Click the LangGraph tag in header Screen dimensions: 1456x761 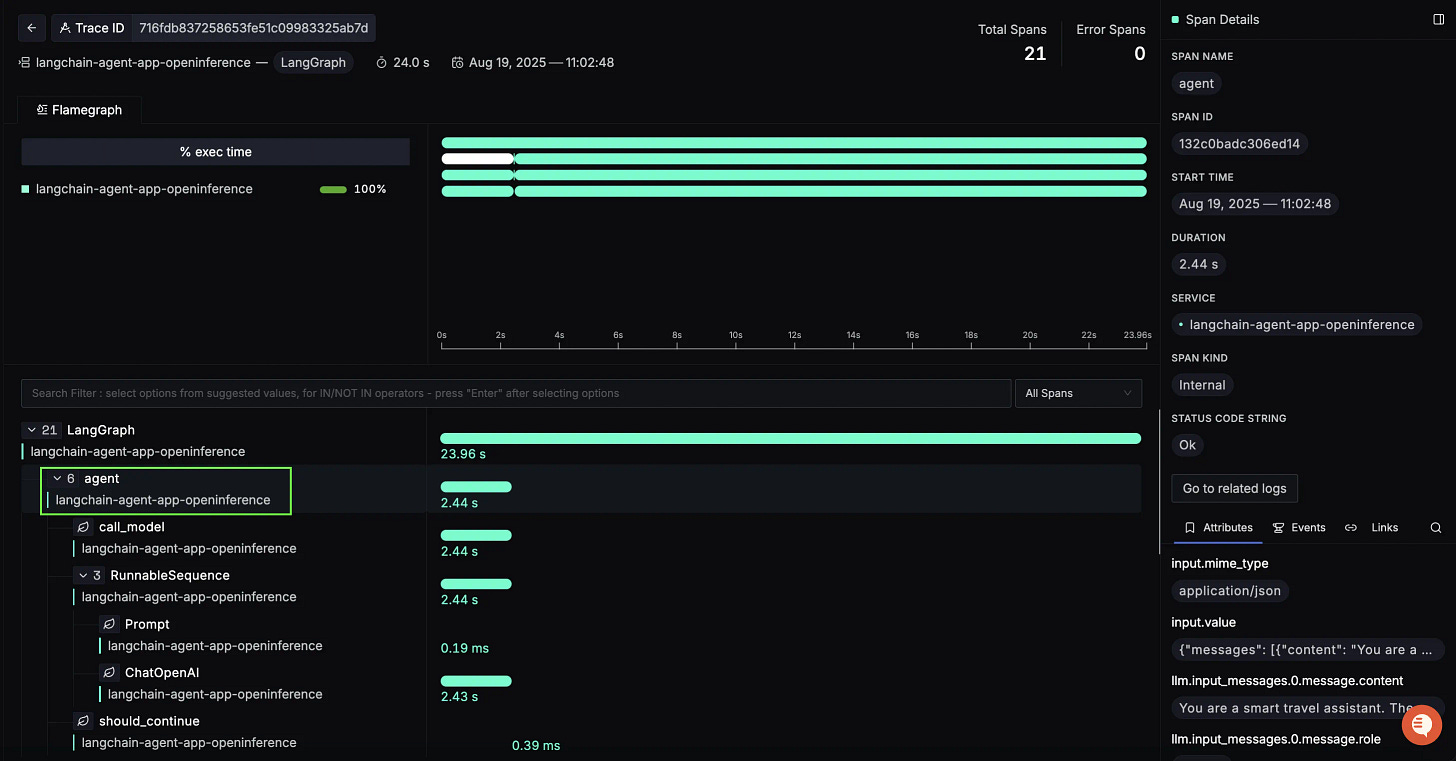click(313, 62)
